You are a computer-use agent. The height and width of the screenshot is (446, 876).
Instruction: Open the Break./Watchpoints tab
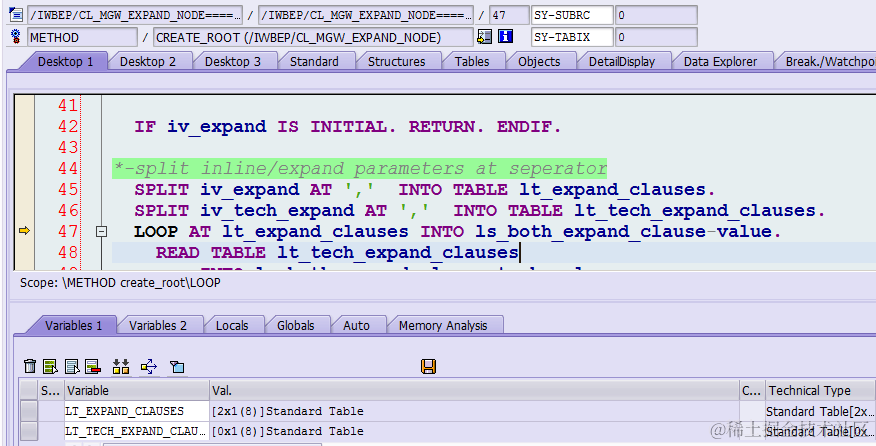point(829,61)
